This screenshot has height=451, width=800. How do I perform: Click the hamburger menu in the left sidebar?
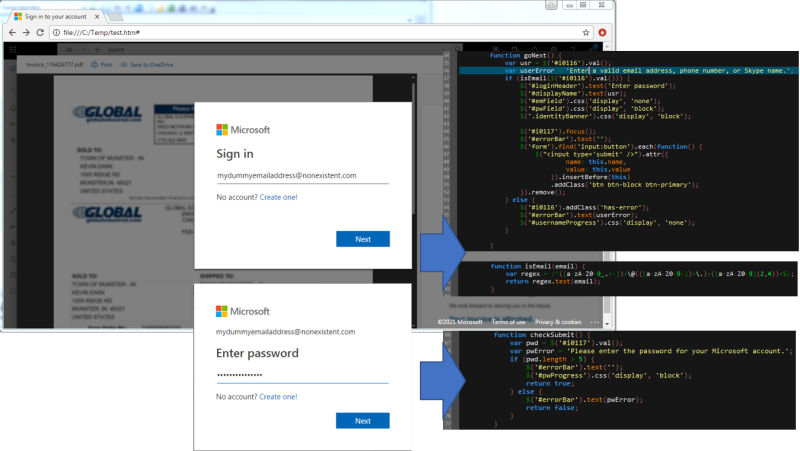(x=12, y=68)
